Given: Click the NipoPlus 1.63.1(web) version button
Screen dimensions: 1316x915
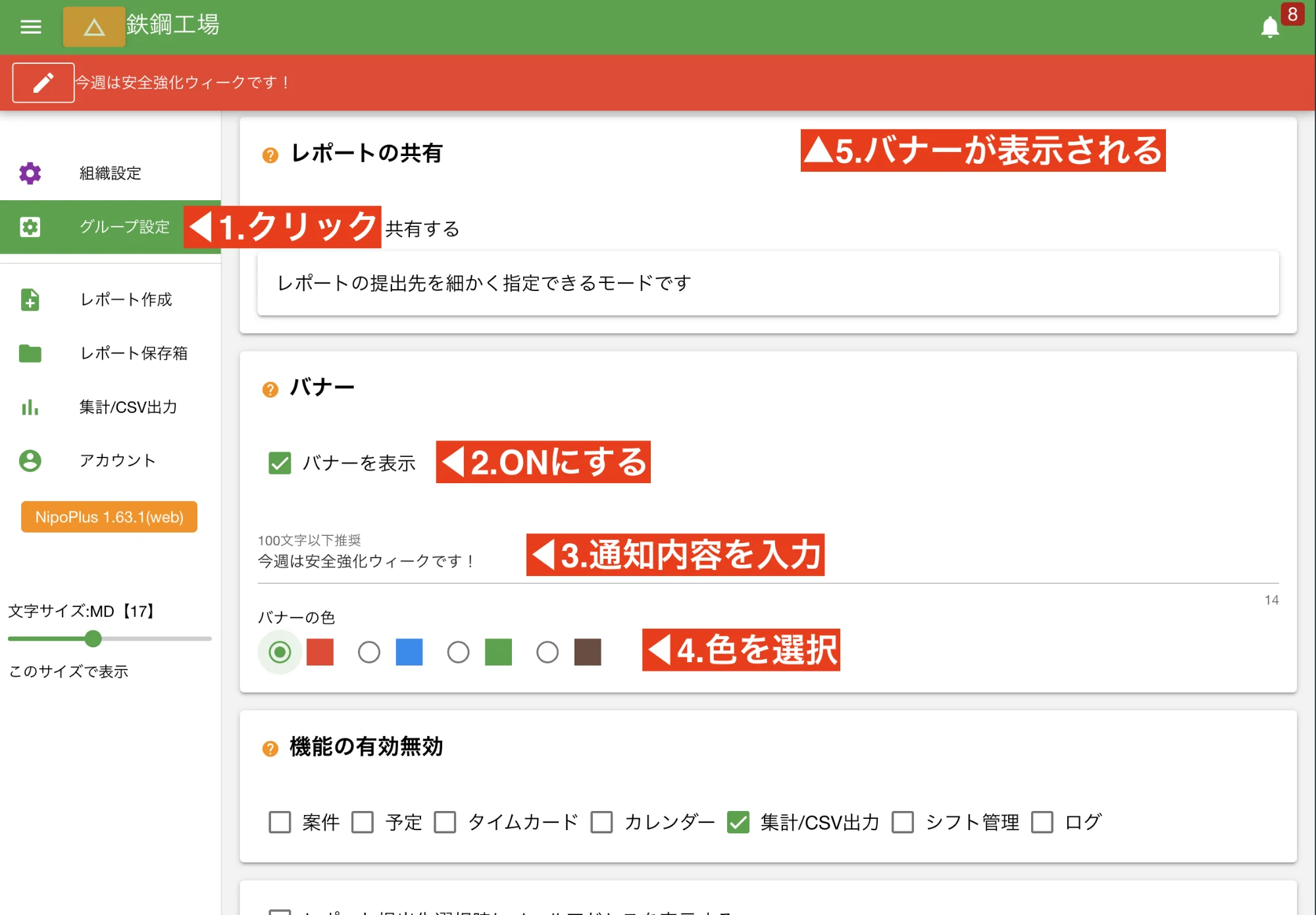Looking at the screenshot, I should [109, 517].
